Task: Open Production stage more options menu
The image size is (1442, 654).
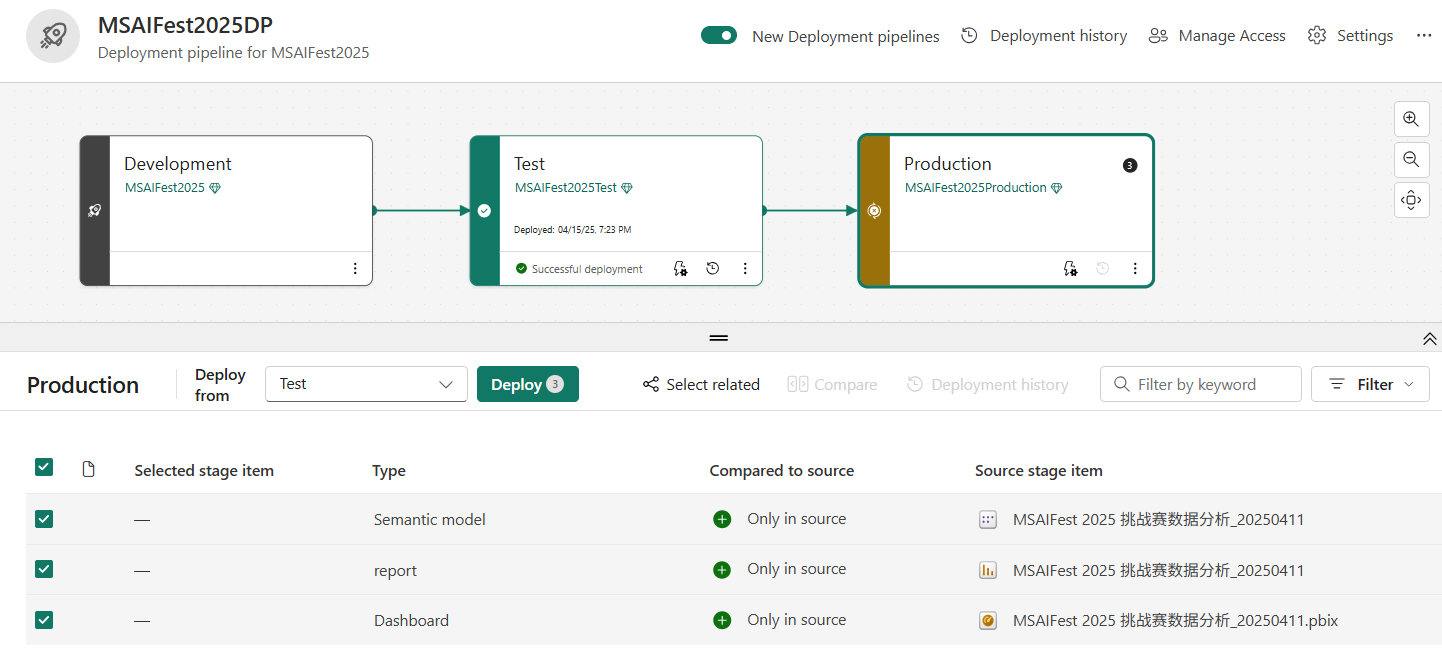Action: [1135, 269]
